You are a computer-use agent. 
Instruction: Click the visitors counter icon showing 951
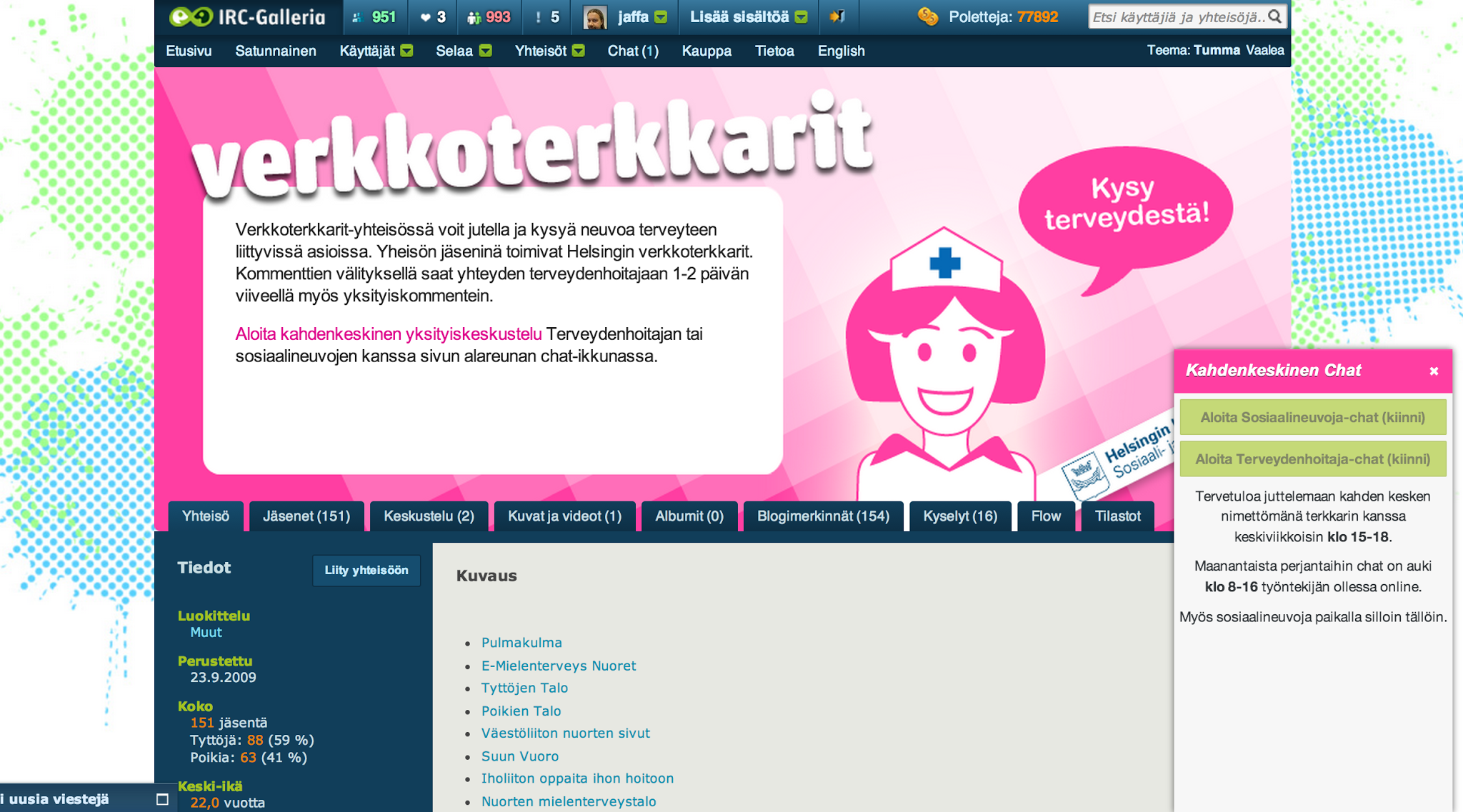click(357, 17)
